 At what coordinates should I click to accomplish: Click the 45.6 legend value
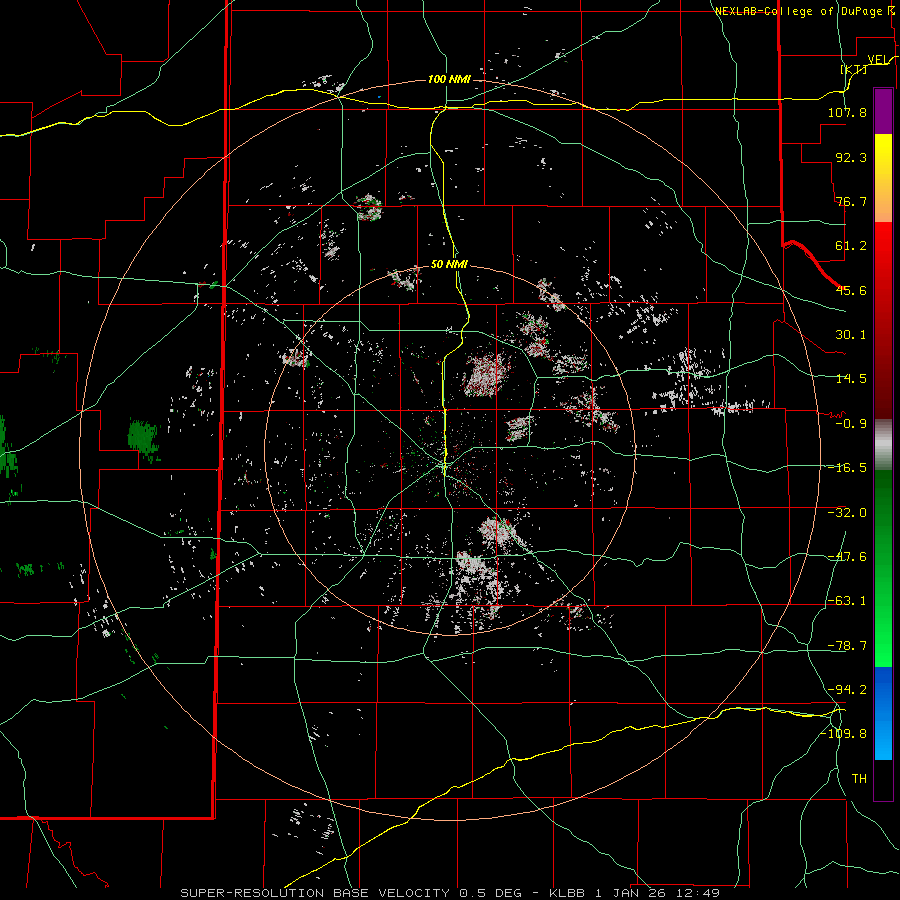[851, 290]
